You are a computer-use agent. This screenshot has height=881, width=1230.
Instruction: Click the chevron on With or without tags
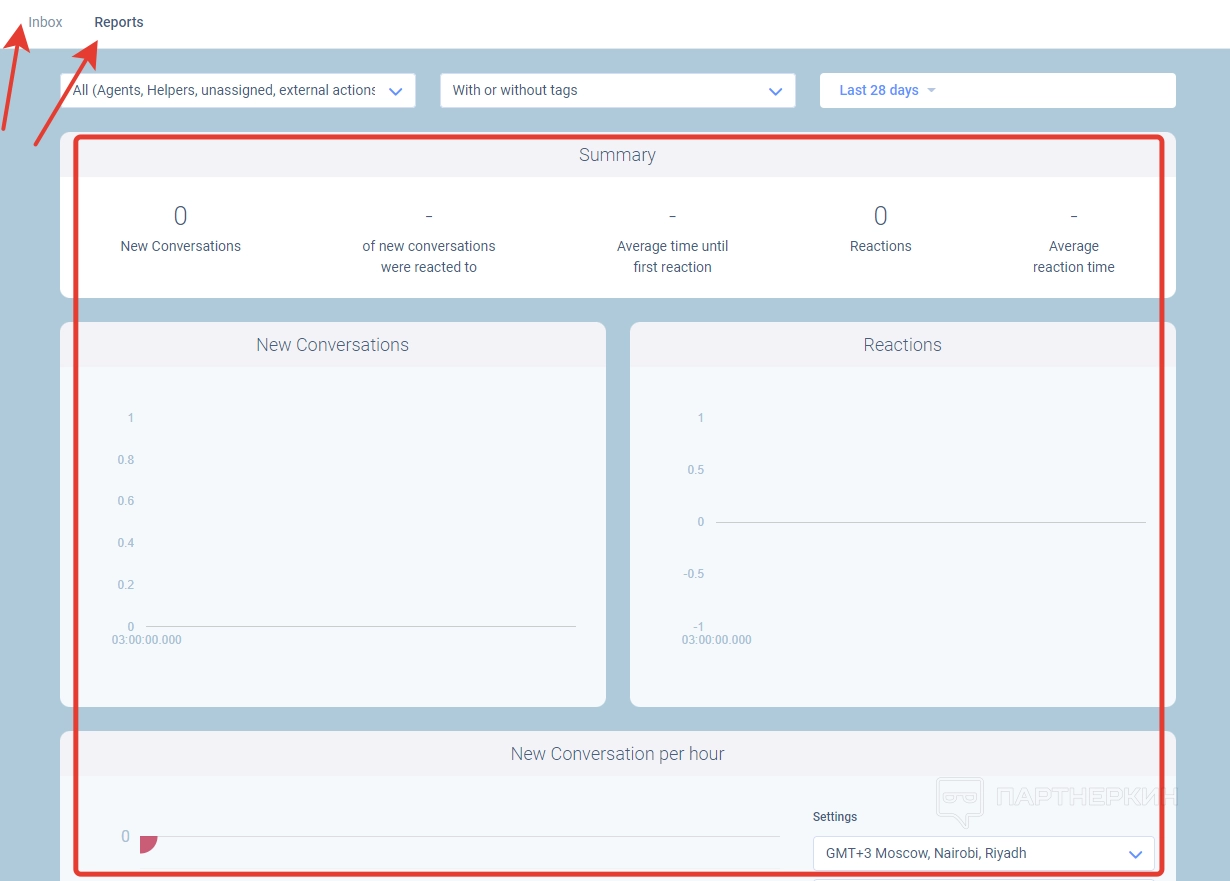coord(775,91)
